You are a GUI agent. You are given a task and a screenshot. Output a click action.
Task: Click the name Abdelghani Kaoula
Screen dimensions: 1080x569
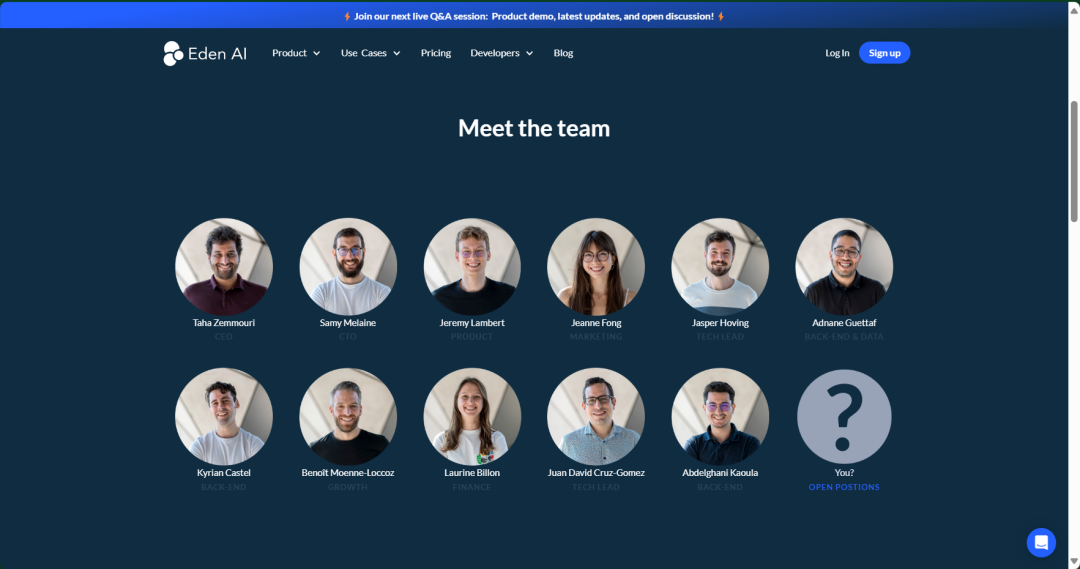click(720, 473)
